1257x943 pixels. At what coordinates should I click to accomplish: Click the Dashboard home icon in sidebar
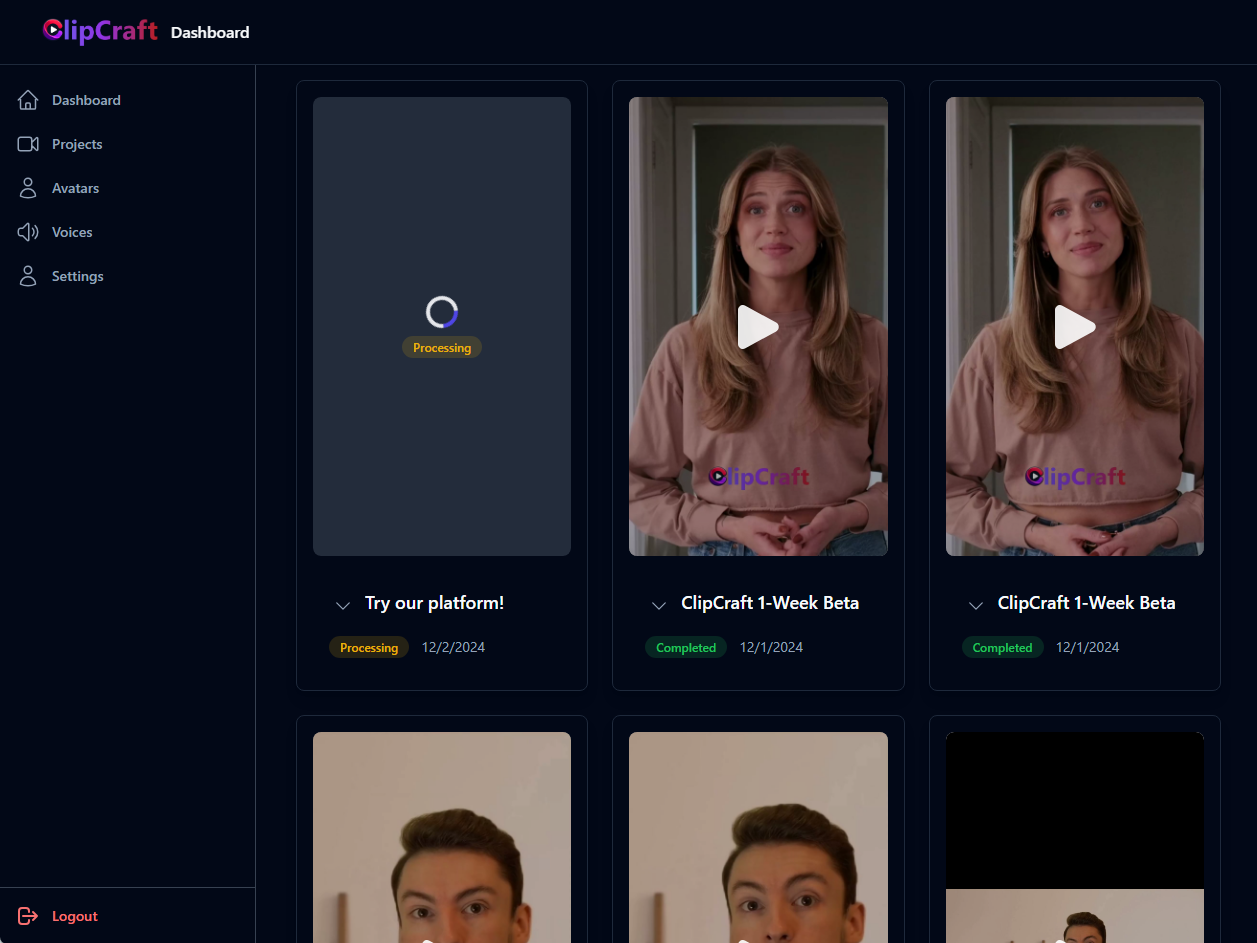coord(28,100)
